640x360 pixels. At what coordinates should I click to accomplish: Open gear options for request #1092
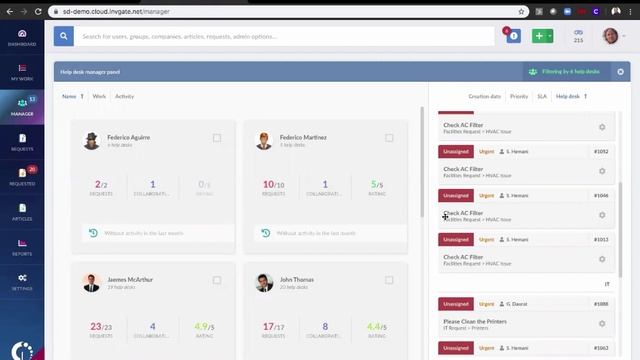[x=602, y=171]
